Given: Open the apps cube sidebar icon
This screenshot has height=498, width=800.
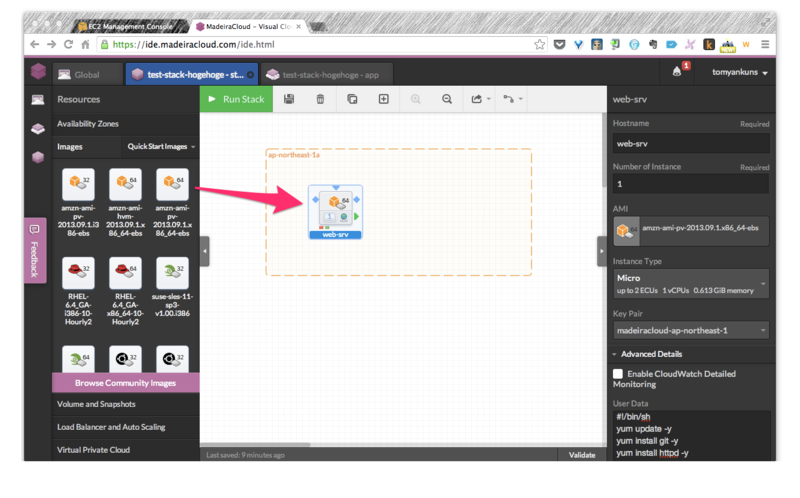Looking at the screenshot, I should point(38,157).
